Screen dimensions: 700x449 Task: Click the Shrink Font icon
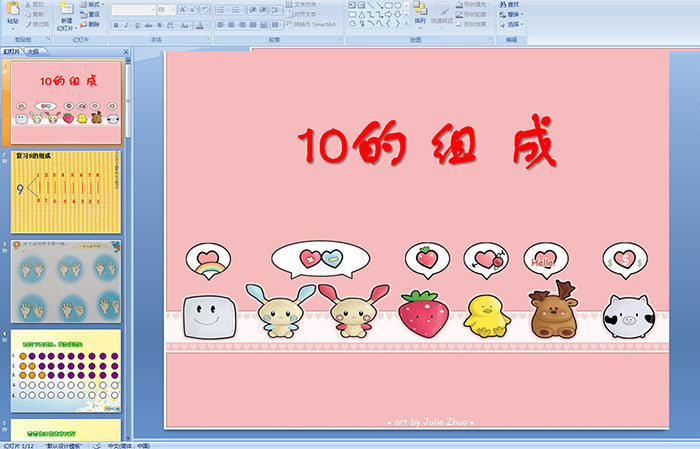point(193,9)
